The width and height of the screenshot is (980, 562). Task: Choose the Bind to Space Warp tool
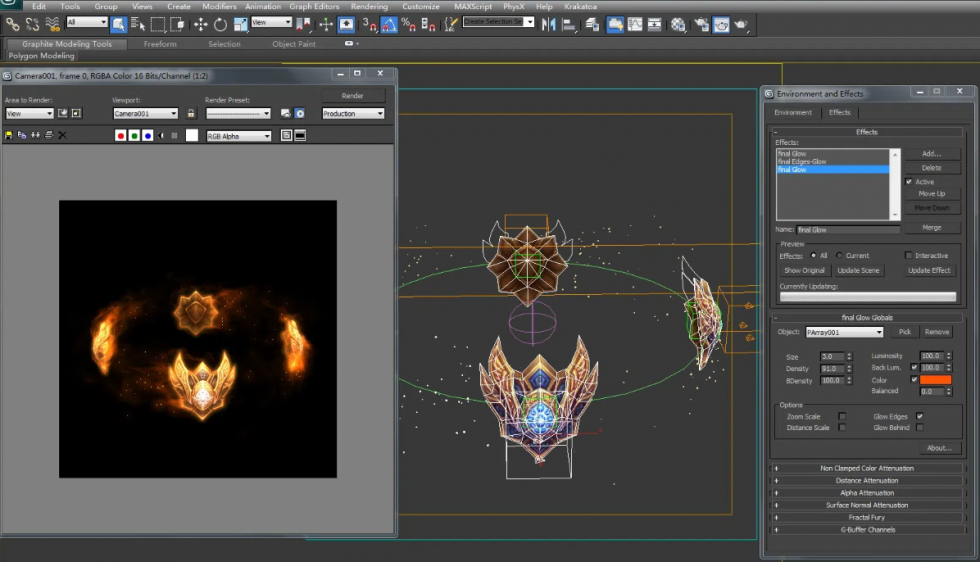pyautogui.click(x=53, y=24)
